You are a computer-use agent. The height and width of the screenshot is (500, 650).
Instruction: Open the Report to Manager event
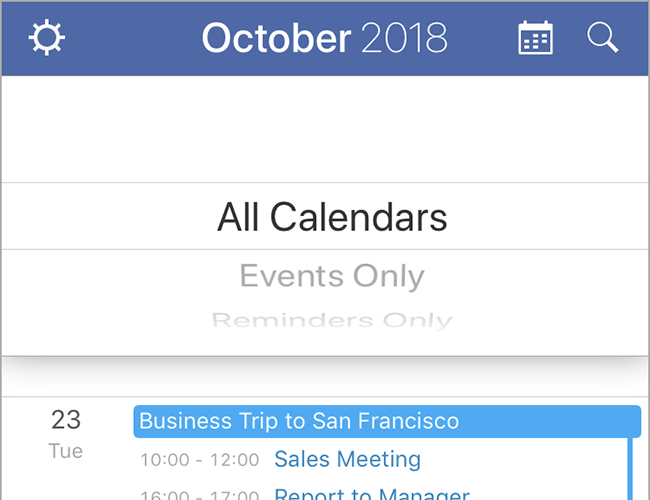pos(371,494)
